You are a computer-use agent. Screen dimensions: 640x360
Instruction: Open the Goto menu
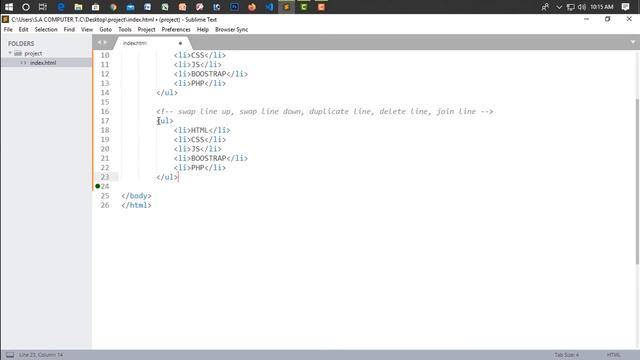tap(105, 29)
